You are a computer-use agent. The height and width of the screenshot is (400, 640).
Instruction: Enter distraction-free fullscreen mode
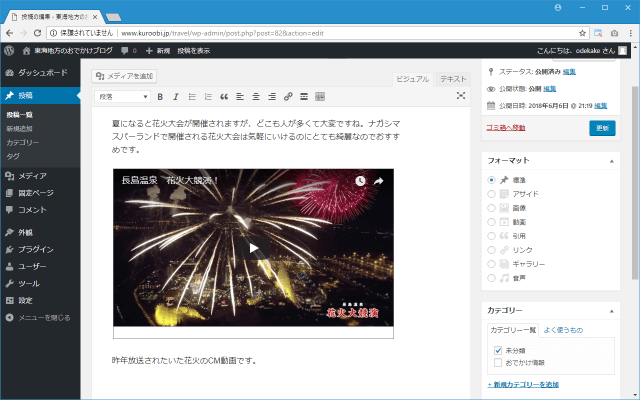(460, 96)
